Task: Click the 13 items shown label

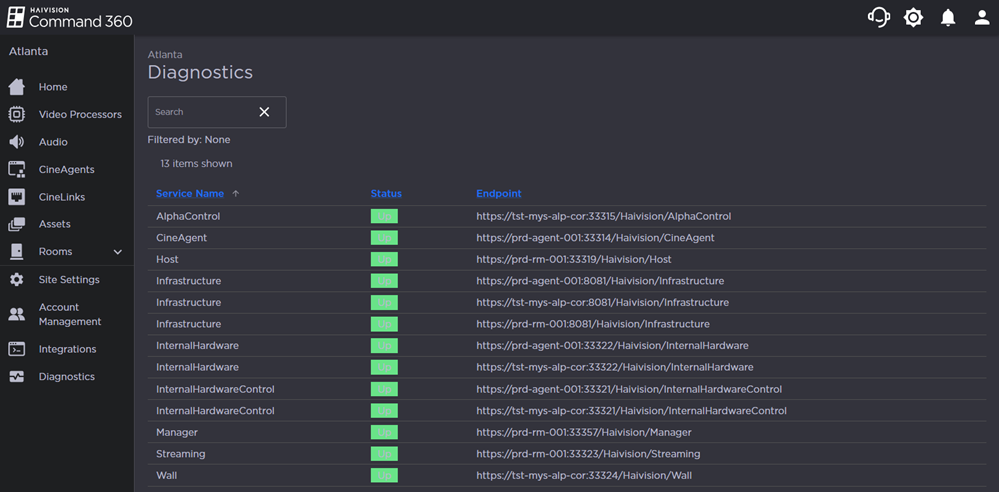Action: click(x=196, y=163)
